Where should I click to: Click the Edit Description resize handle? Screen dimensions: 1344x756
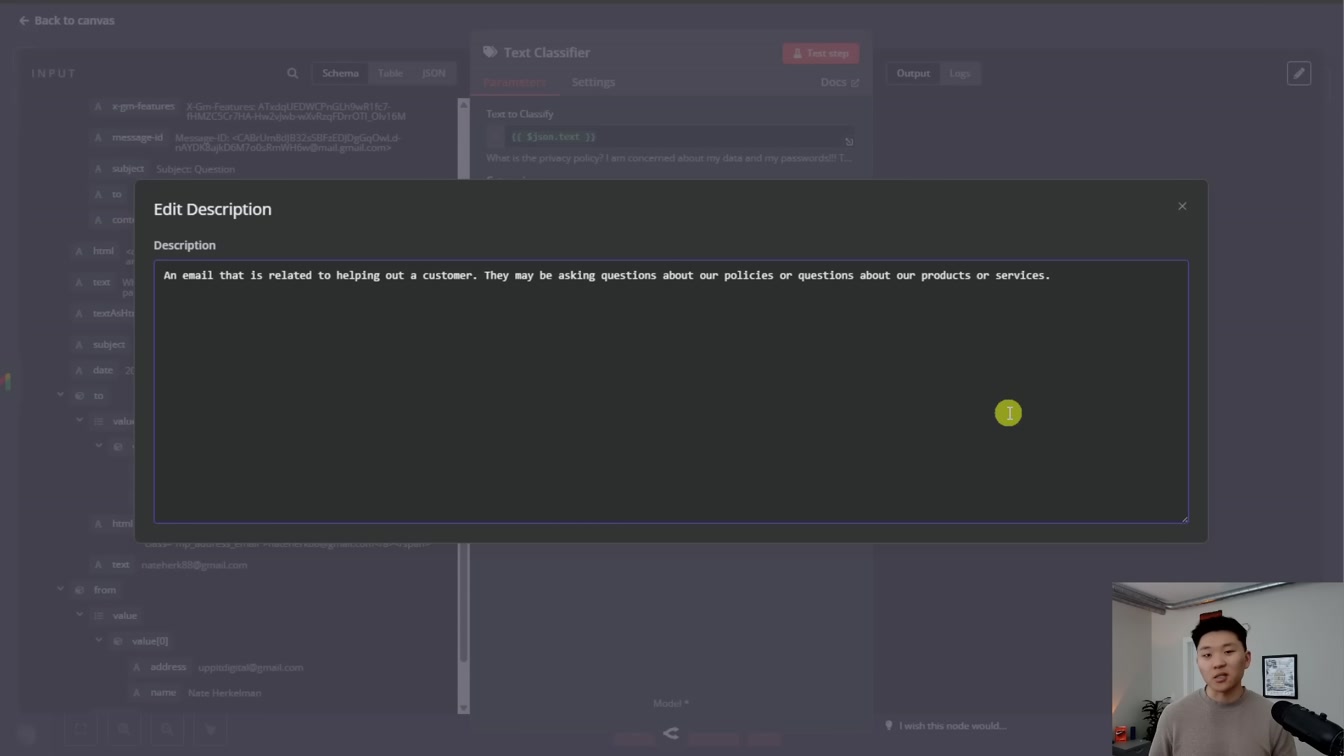pos(1184,518)
